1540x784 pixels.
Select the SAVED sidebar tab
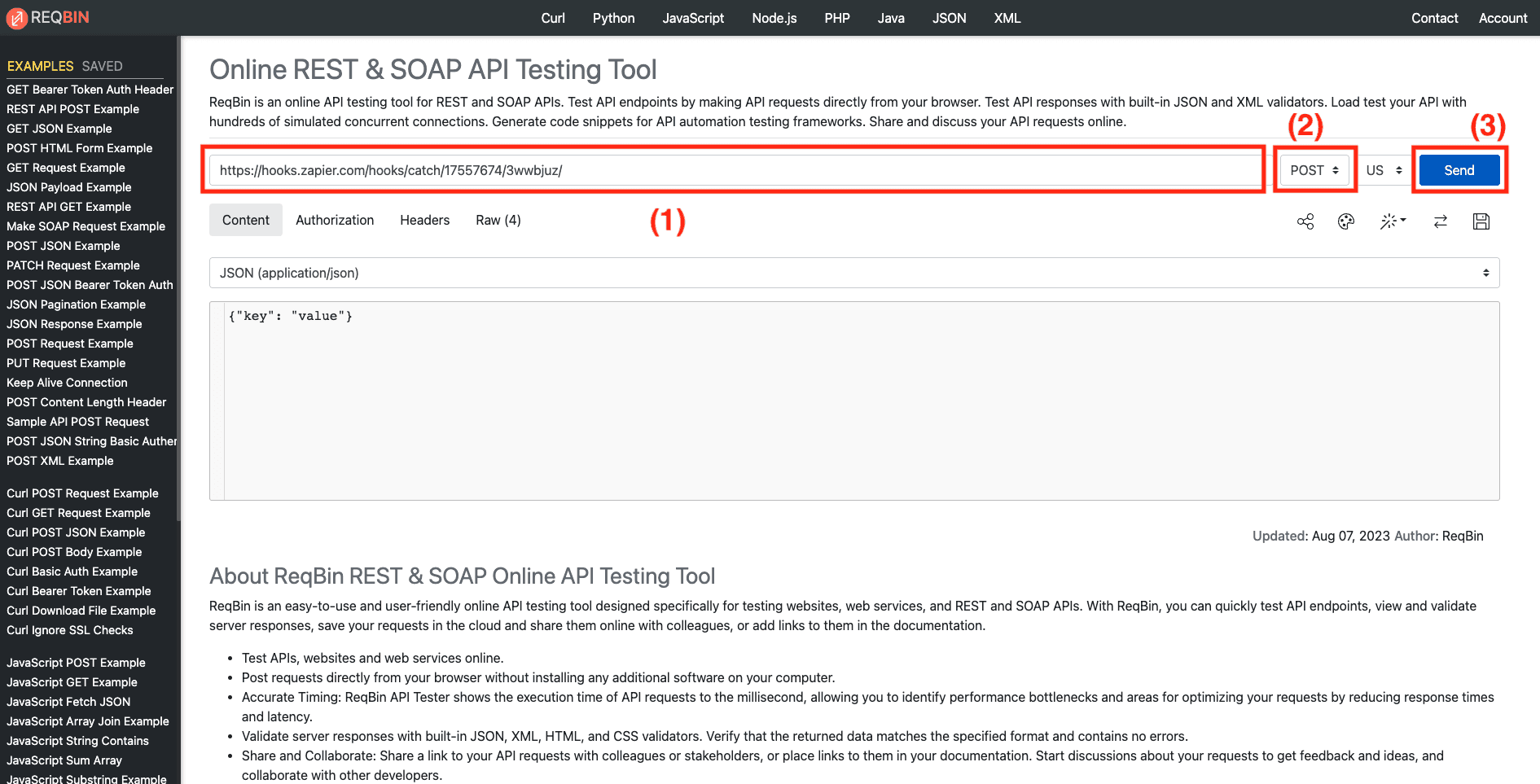(x=103, y=66)
